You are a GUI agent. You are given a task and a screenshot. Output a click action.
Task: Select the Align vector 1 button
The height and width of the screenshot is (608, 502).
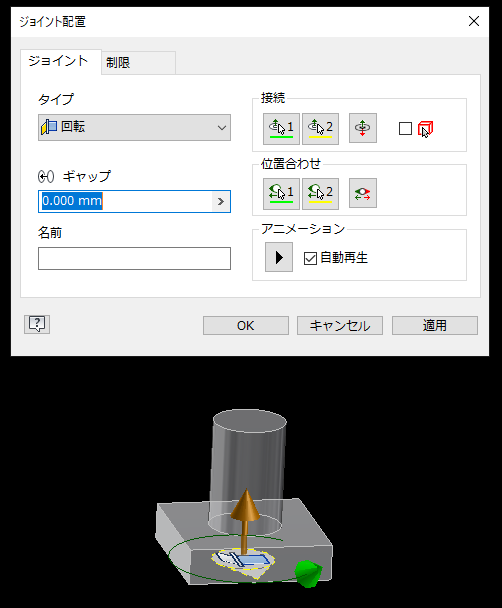[281, 193]
